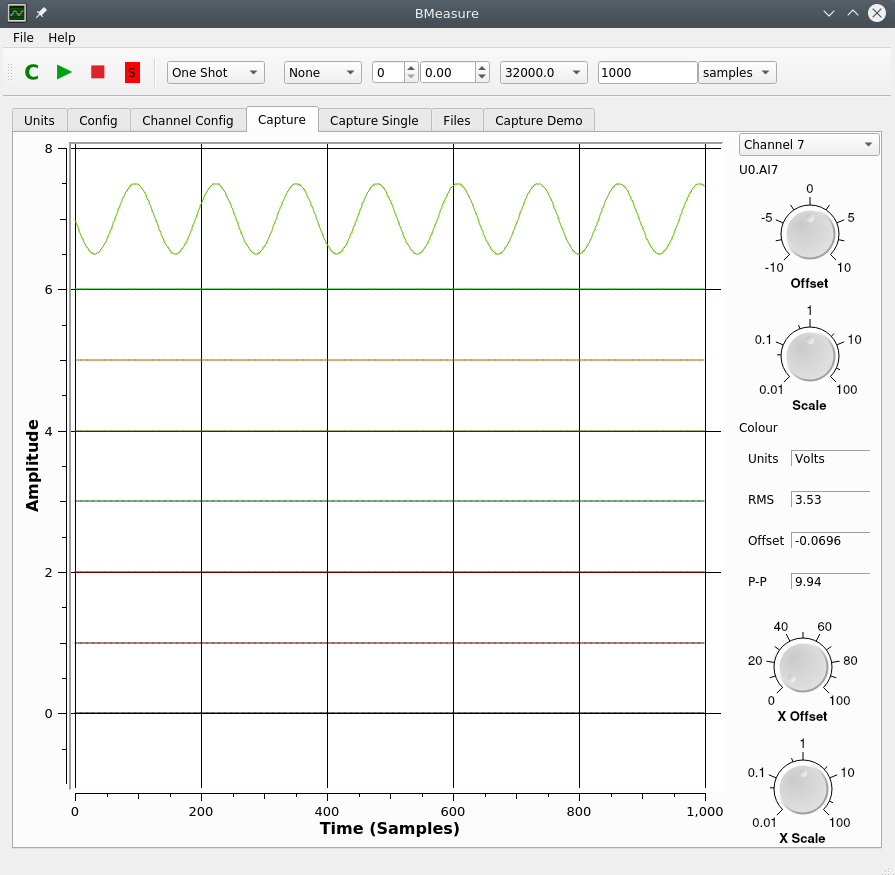
Task: Stop capture using the red square icon
Action: 98,72
